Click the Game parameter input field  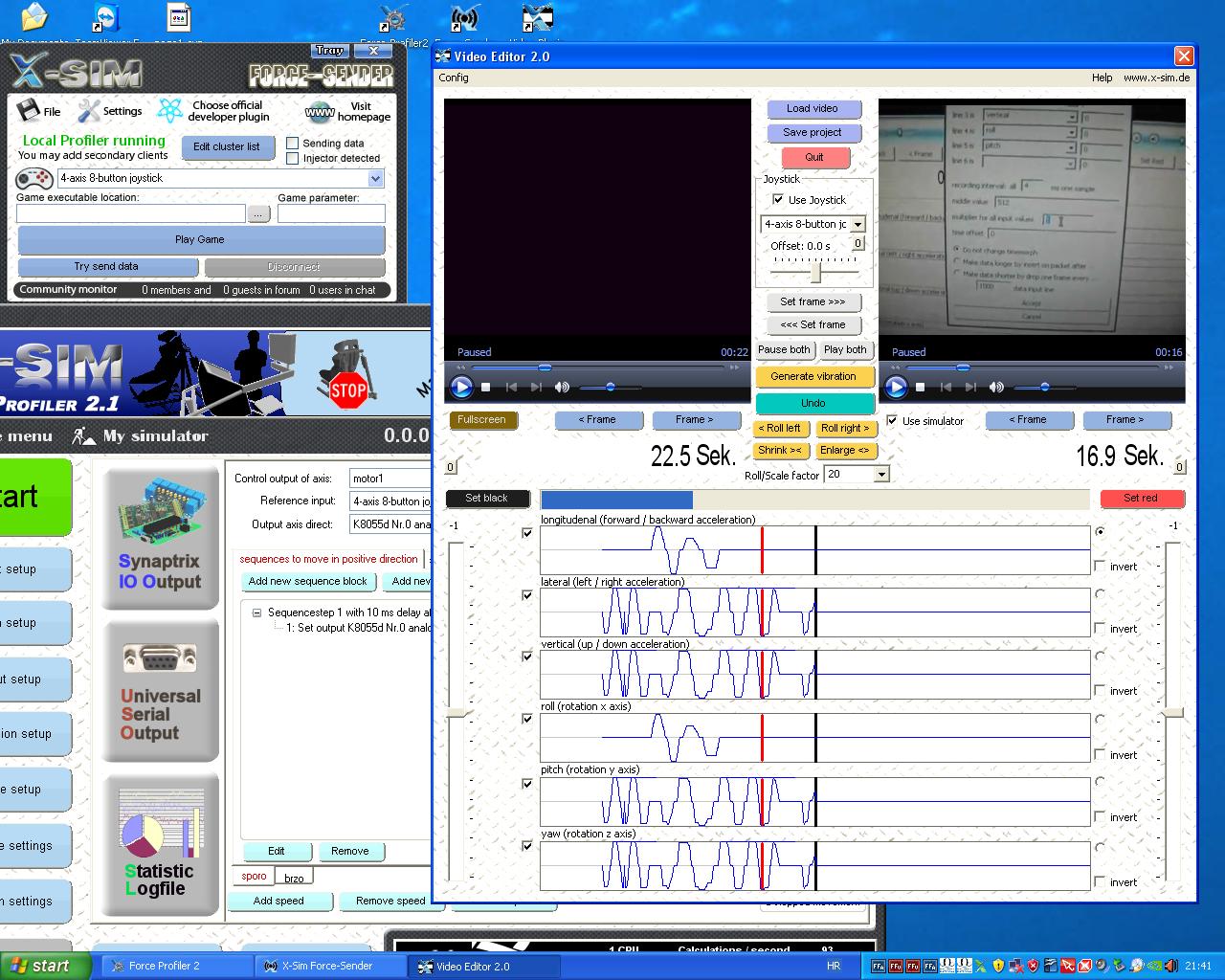[x=331, y=213]
